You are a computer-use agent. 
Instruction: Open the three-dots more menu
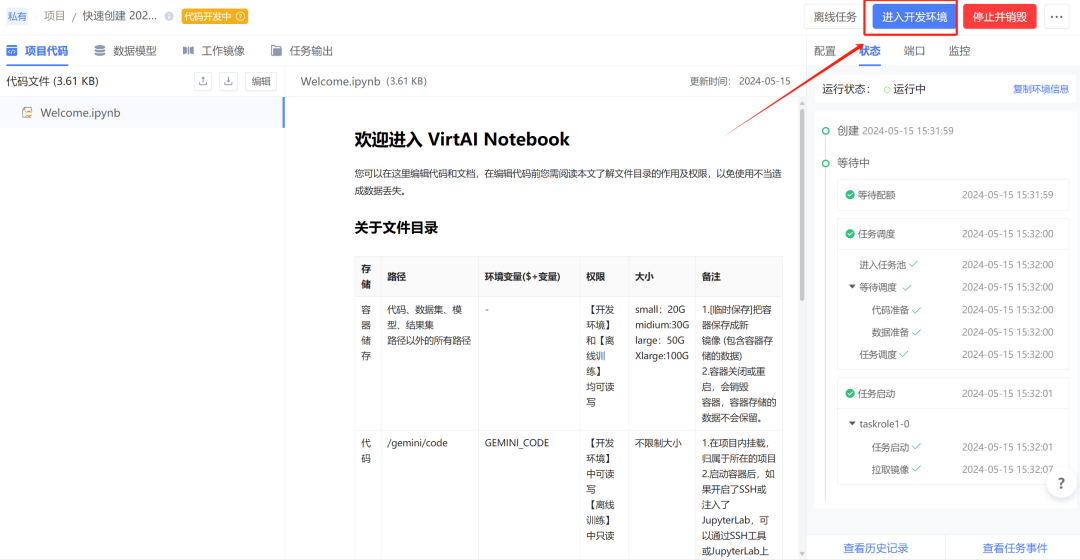[x=1057, y=17]
